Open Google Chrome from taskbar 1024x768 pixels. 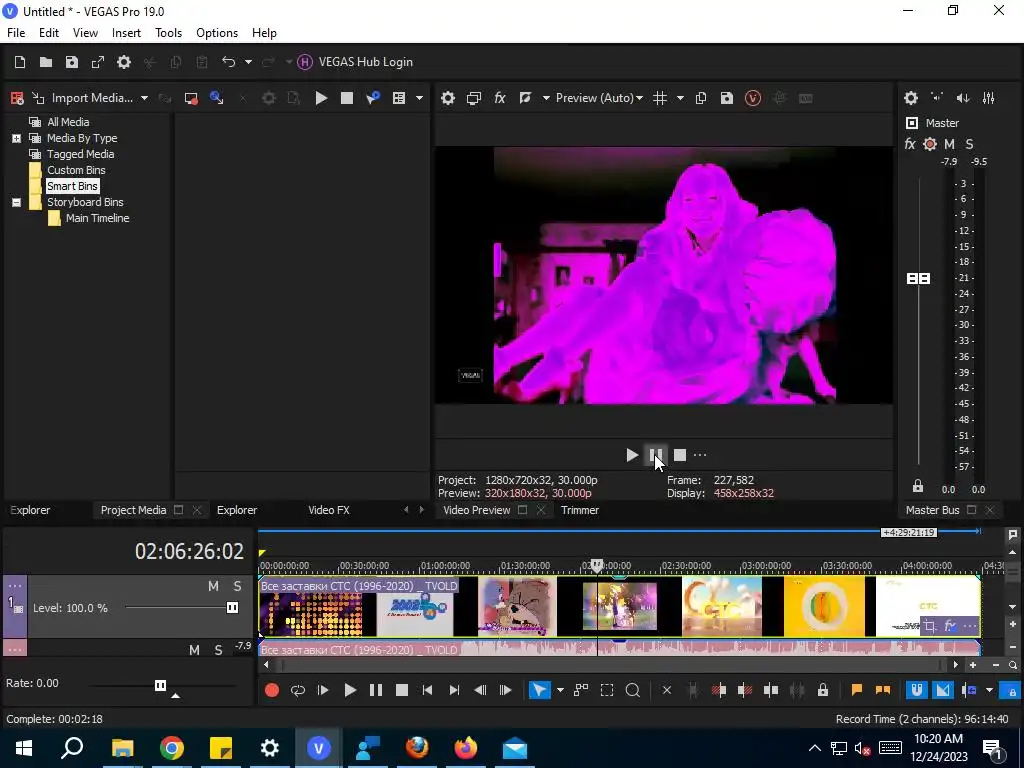click(x=172, y=748)
